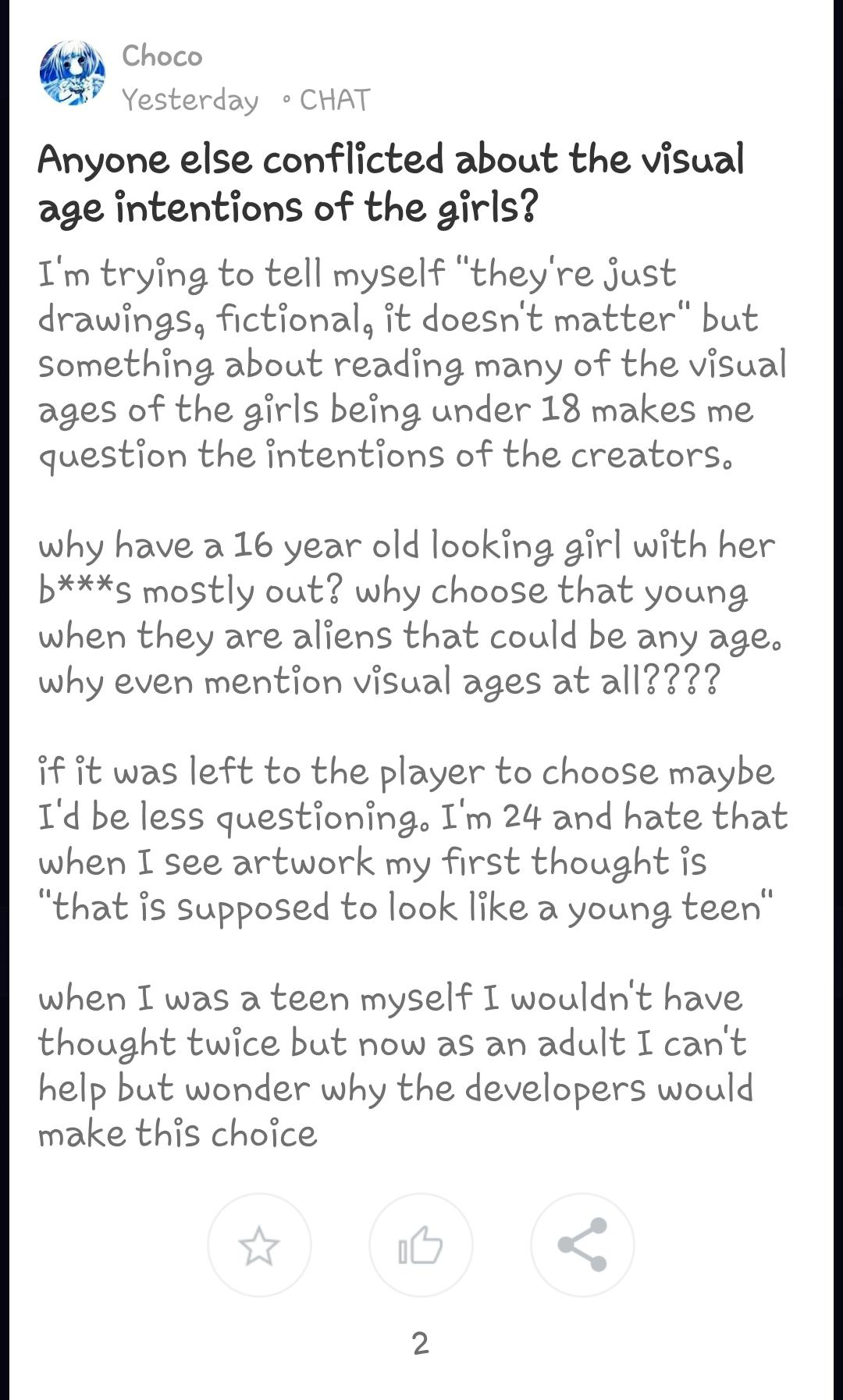Like the post with thumbs-up icon
The width and height of the screenshot is (843, 1400).
click(x=421, y=1245)
